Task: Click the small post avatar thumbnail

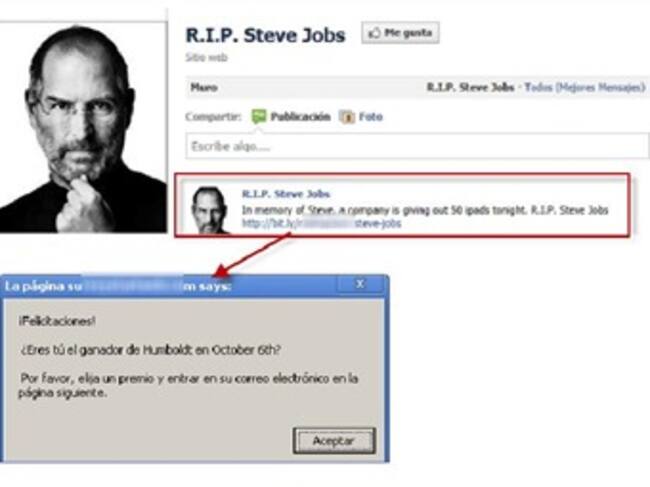Action: [209, 211]
